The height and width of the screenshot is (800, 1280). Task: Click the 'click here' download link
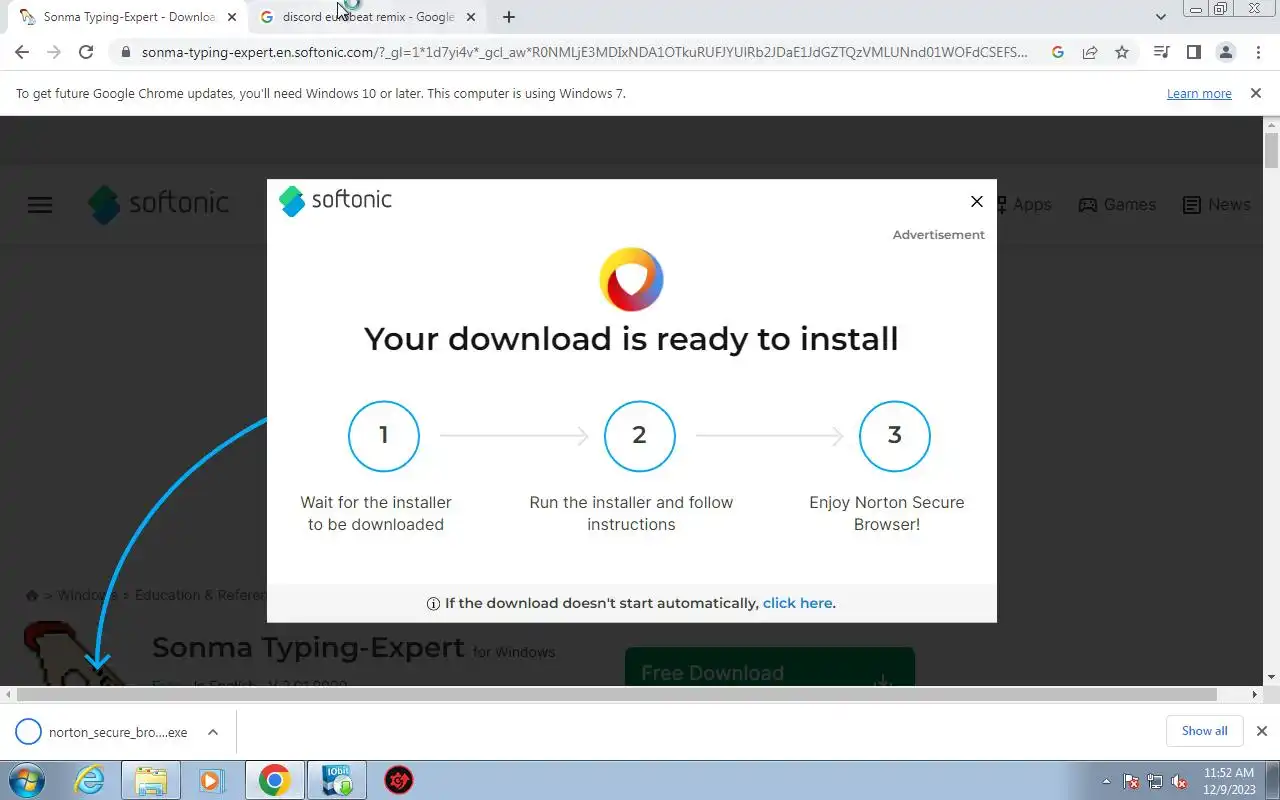pos(797,603)
